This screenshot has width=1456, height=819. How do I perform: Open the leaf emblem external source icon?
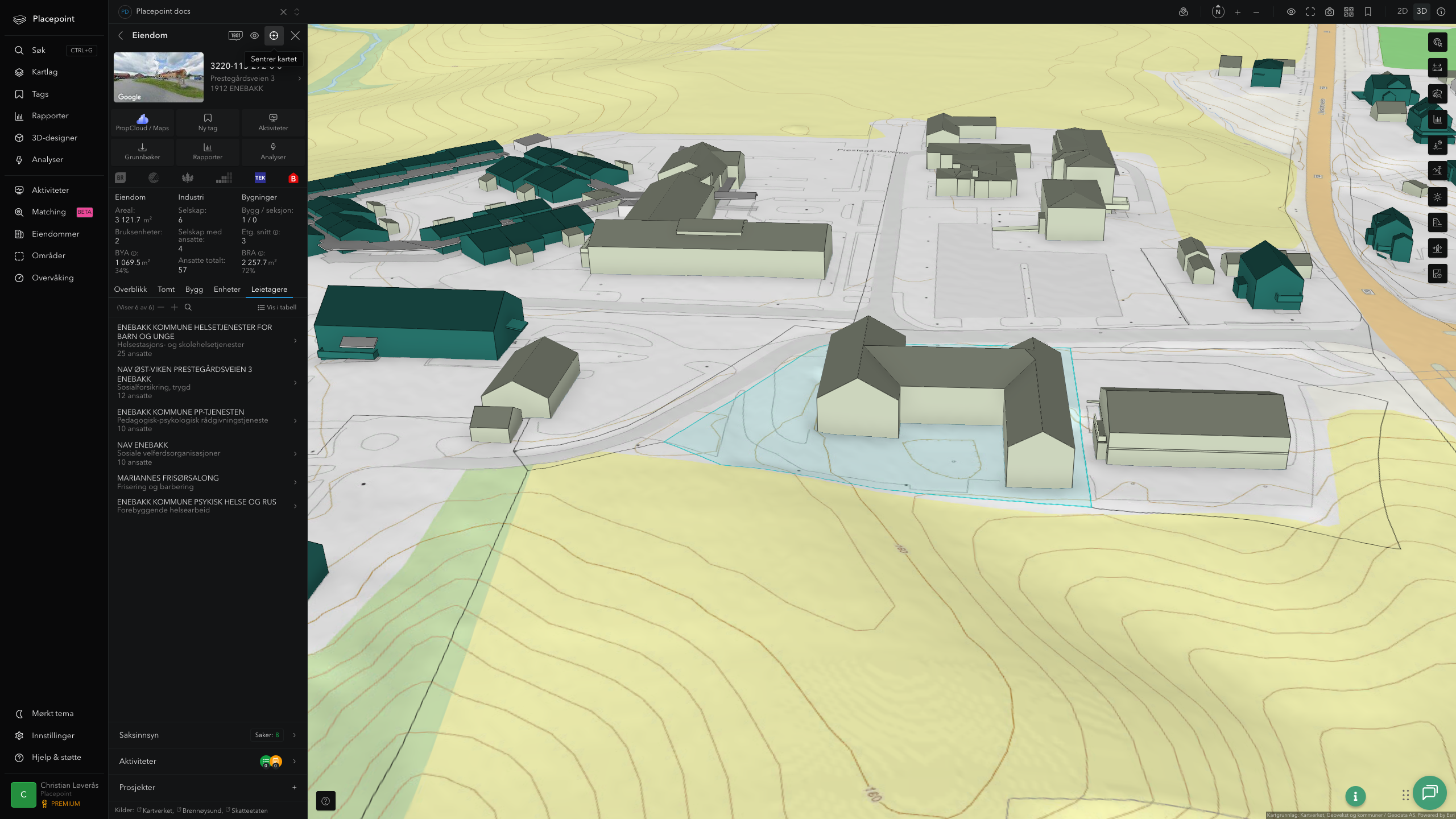188,178
